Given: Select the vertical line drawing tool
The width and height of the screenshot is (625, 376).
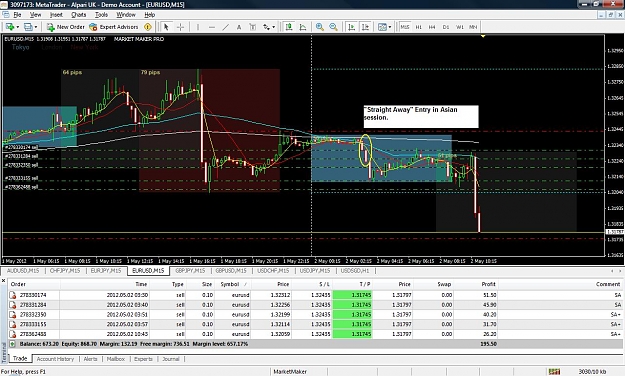Looking at the screenshot, I should [198, 27].
